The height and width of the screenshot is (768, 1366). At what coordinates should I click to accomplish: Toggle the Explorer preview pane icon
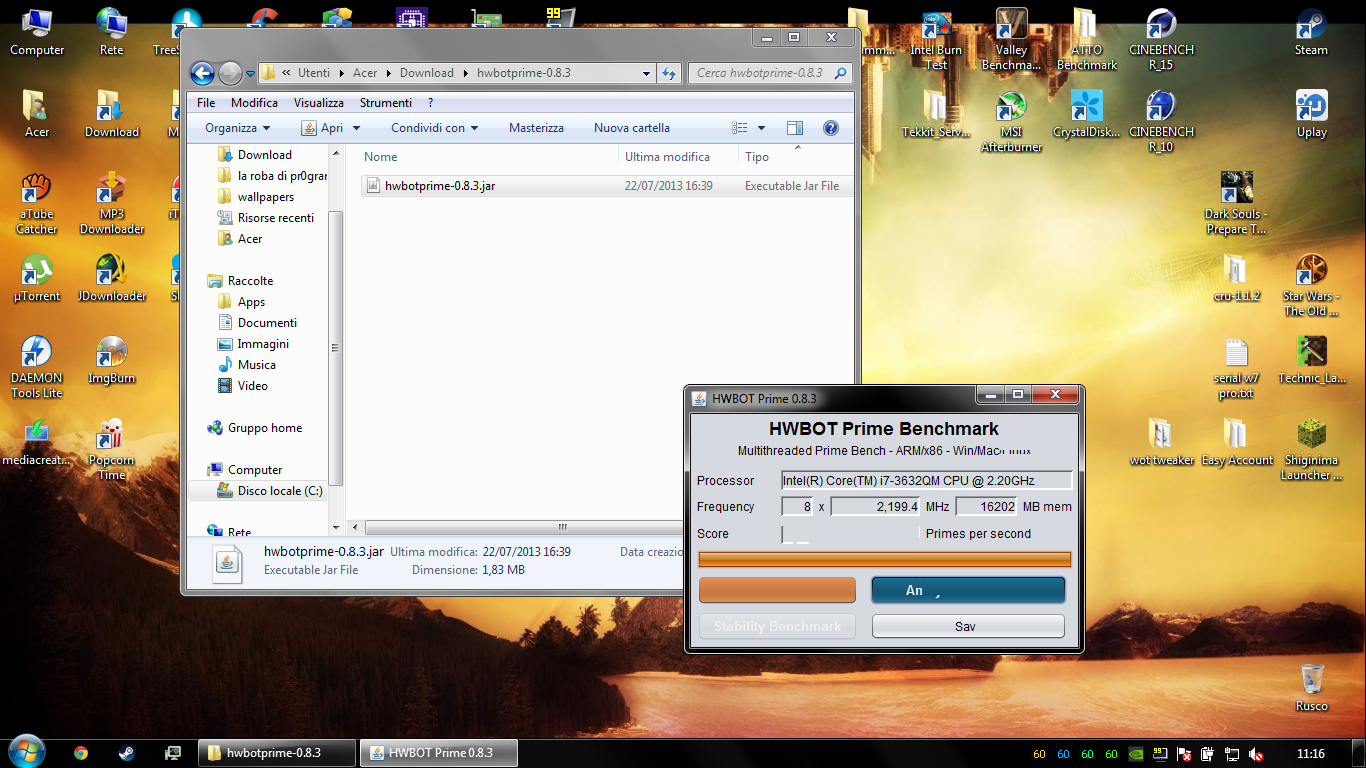[x=795, y=128]
